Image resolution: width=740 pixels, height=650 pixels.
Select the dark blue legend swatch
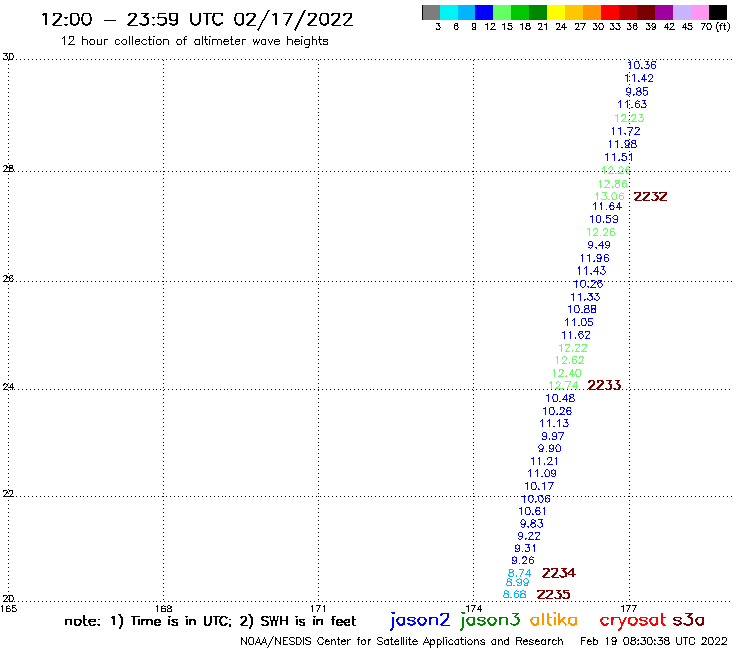[484, 12]
